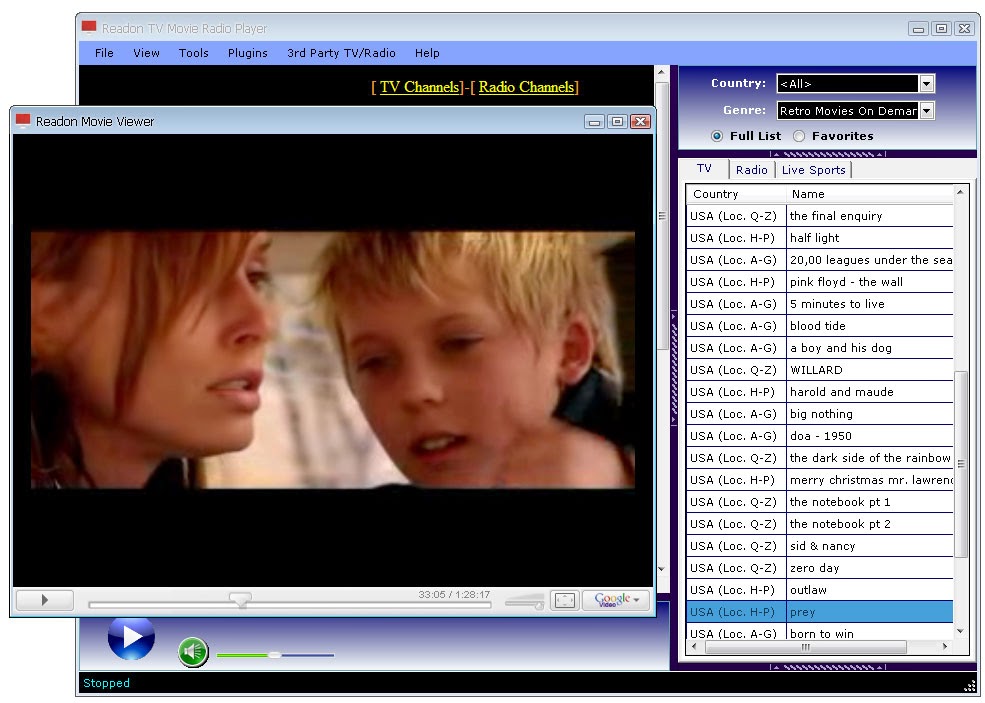Select the highlighted 'prey' entry

tap(819, 612)
